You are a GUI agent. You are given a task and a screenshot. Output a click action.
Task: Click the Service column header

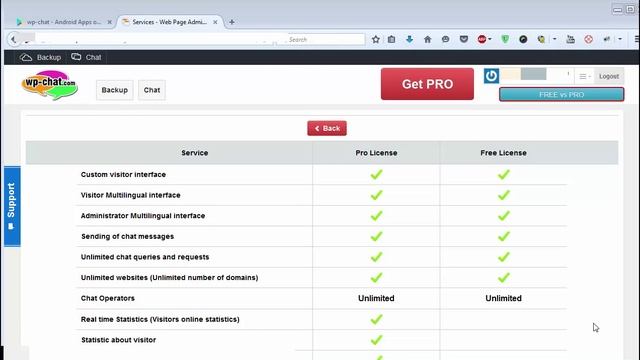click(x=195, y=153)
